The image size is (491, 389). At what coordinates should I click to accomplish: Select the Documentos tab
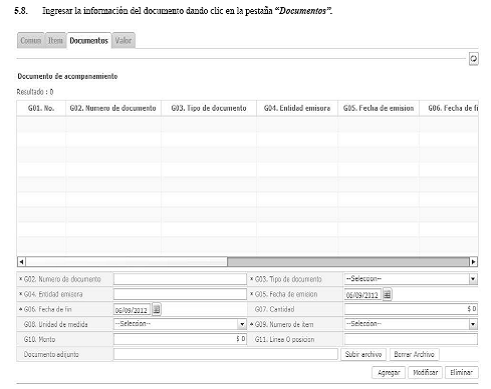tap(89, 41)
